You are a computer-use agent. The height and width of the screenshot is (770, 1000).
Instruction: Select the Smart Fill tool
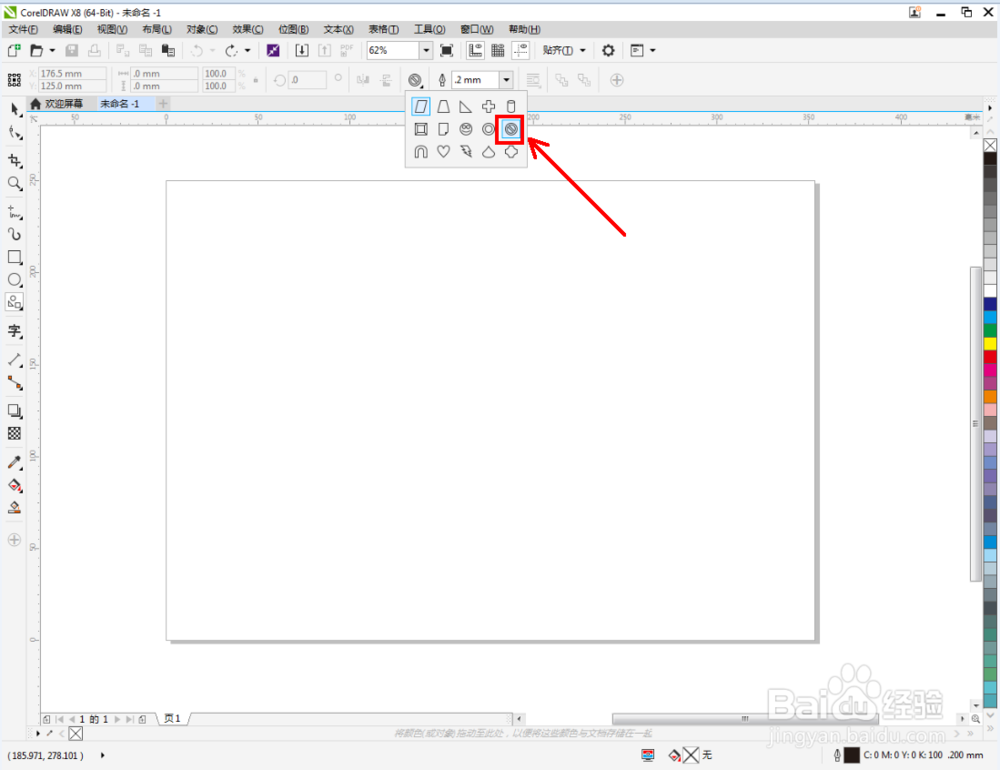coord(15,508)
